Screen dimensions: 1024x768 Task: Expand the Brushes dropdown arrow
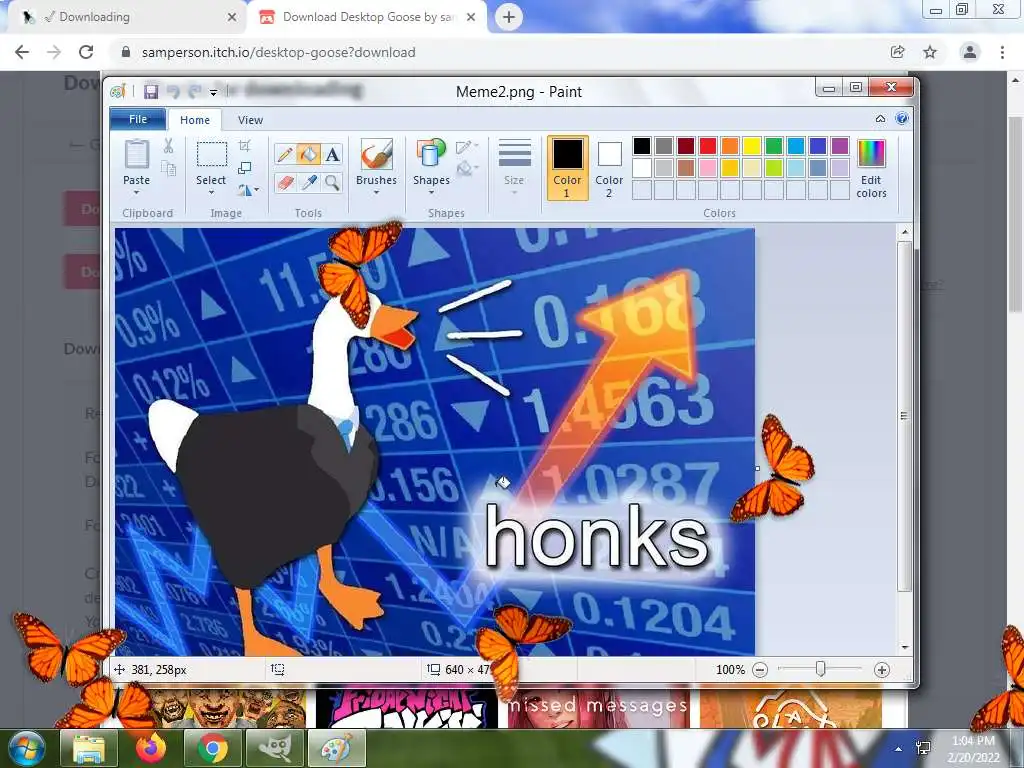(x=376, y=193)
